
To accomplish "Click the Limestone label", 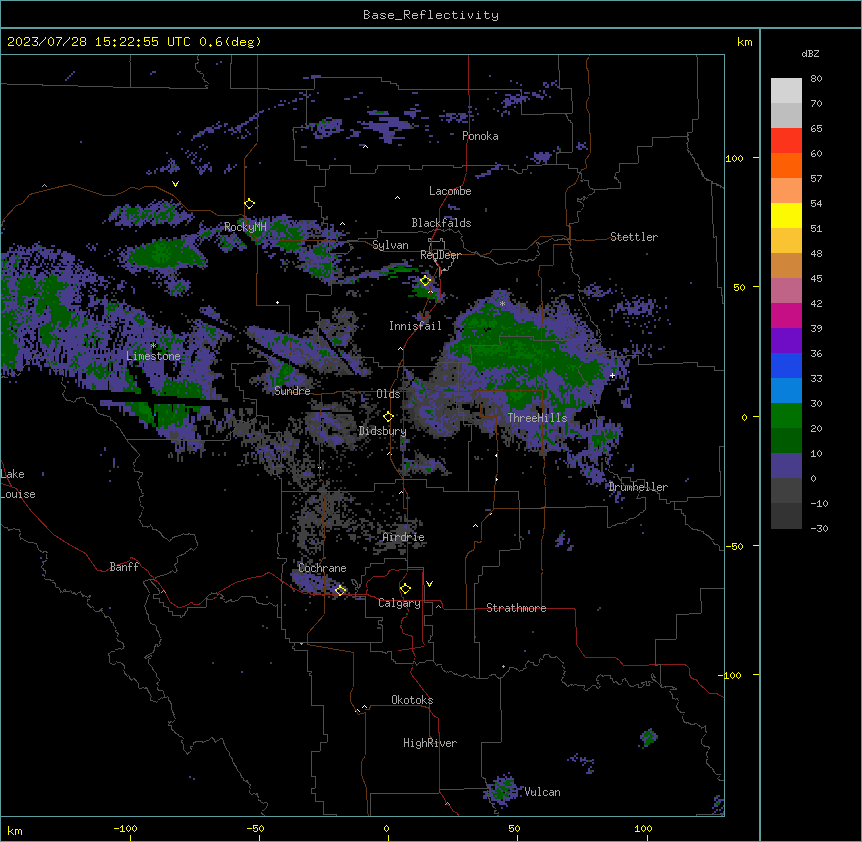I will tap(153, 356).
